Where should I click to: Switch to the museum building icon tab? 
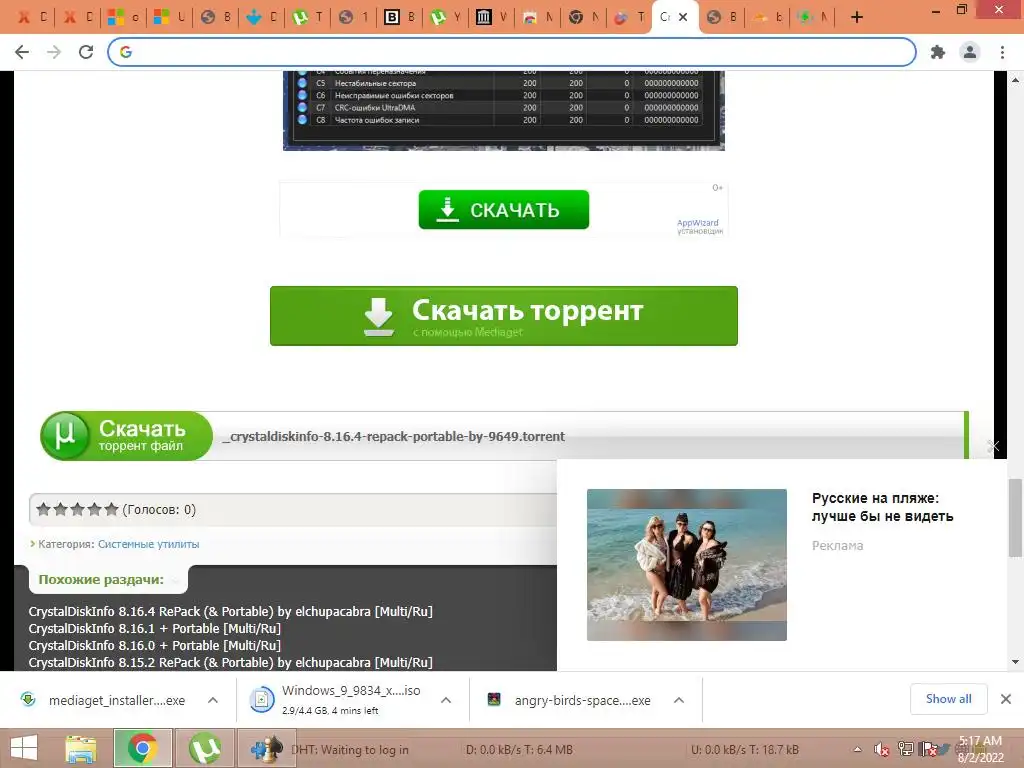coord(491,18)
